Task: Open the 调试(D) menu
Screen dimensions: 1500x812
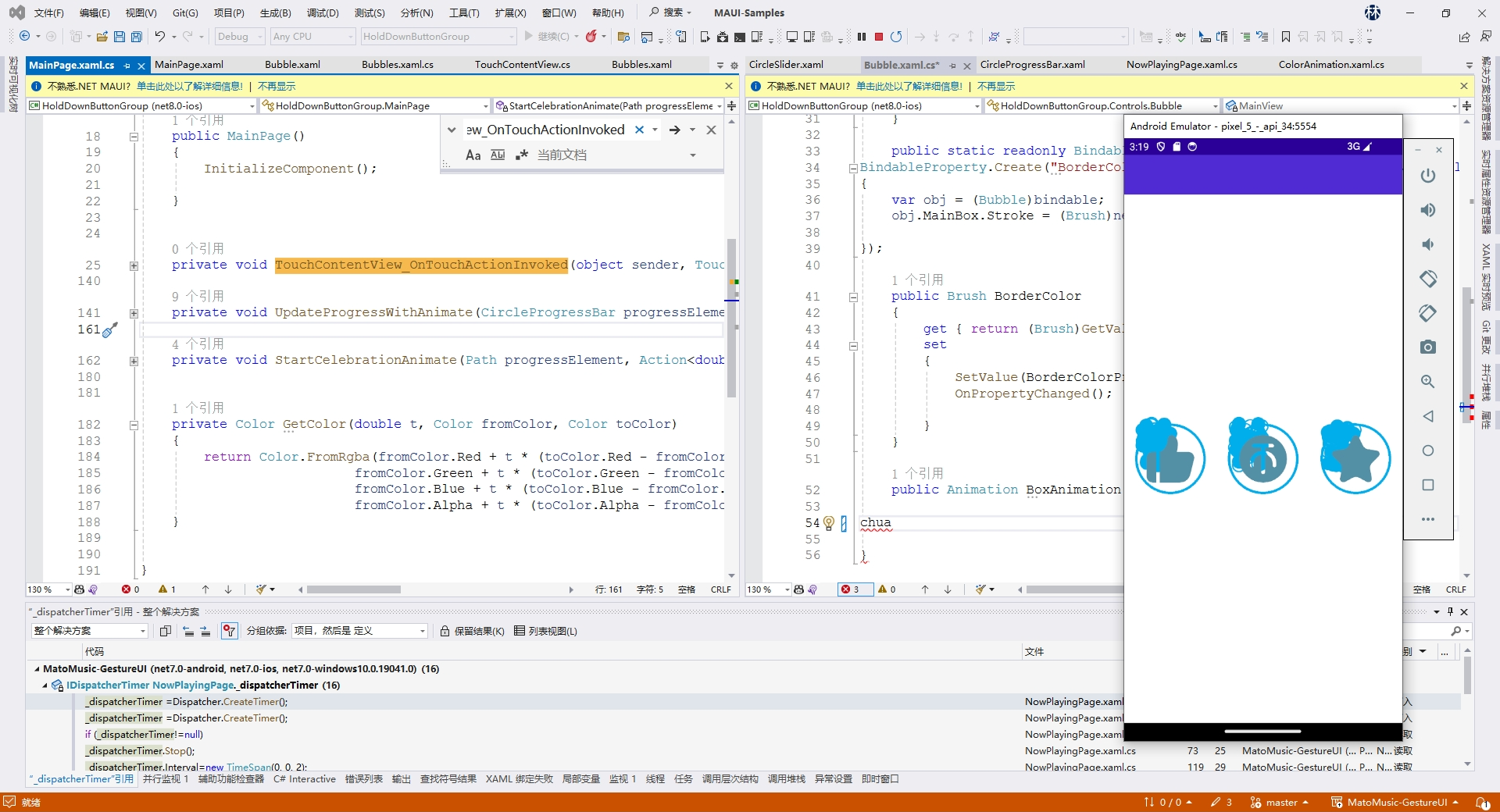Action: 323,12
